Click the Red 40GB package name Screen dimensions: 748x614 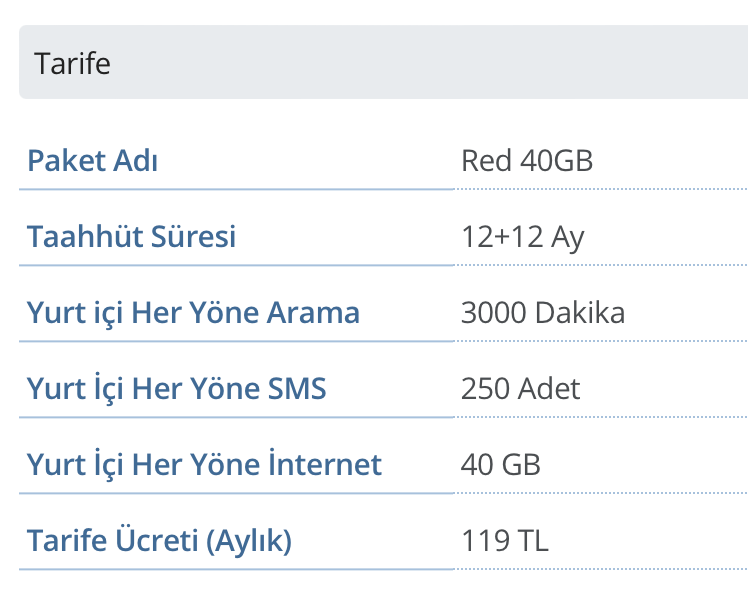tap(527, 161)
